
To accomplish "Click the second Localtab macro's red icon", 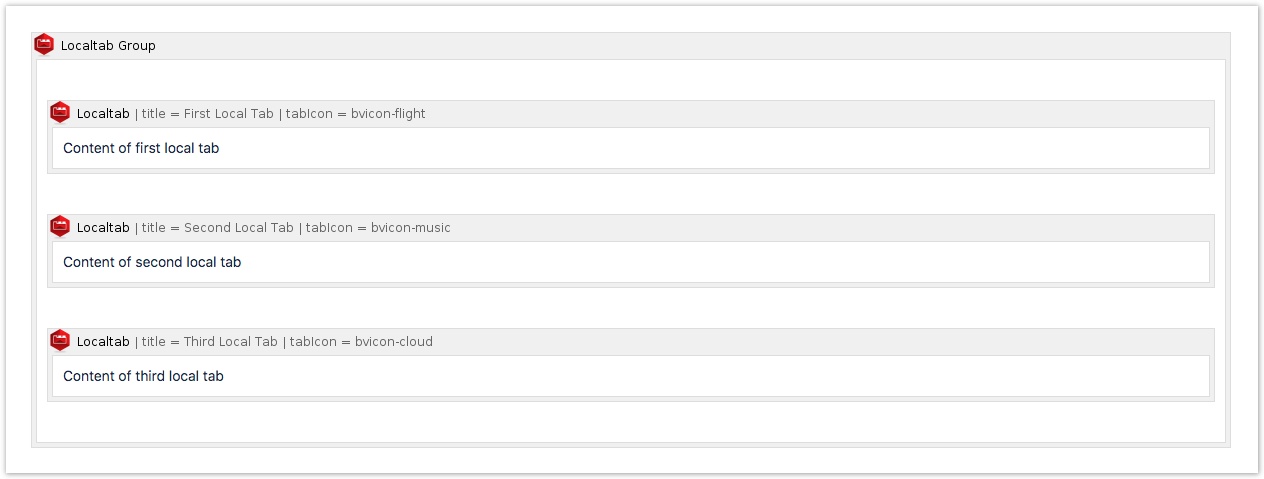I will (x=60, y=227).
